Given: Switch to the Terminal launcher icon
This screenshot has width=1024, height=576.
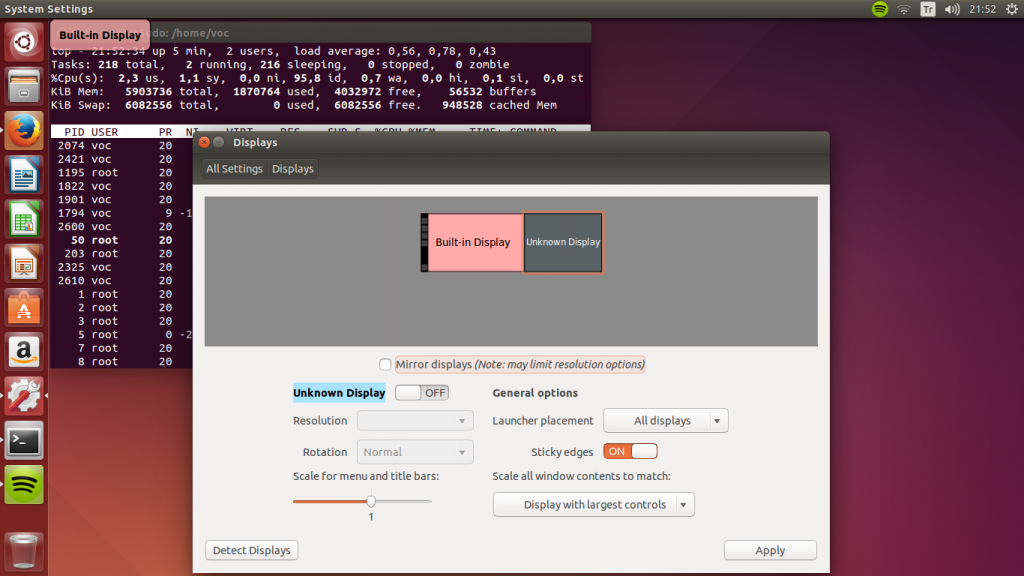Looking at the screenshot, I should [24, 439].
